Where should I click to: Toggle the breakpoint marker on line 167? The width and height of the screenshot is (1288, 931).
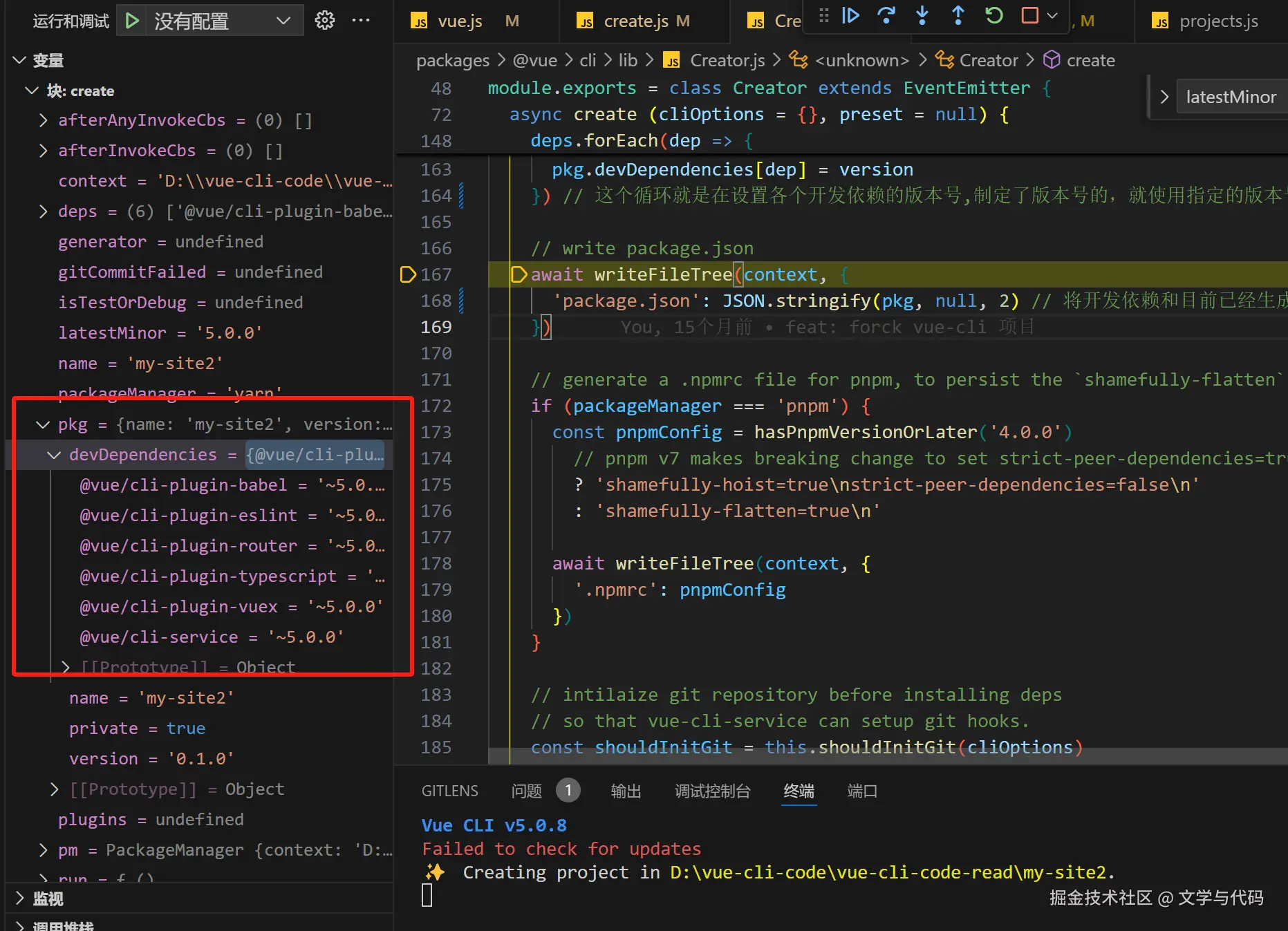408,274
